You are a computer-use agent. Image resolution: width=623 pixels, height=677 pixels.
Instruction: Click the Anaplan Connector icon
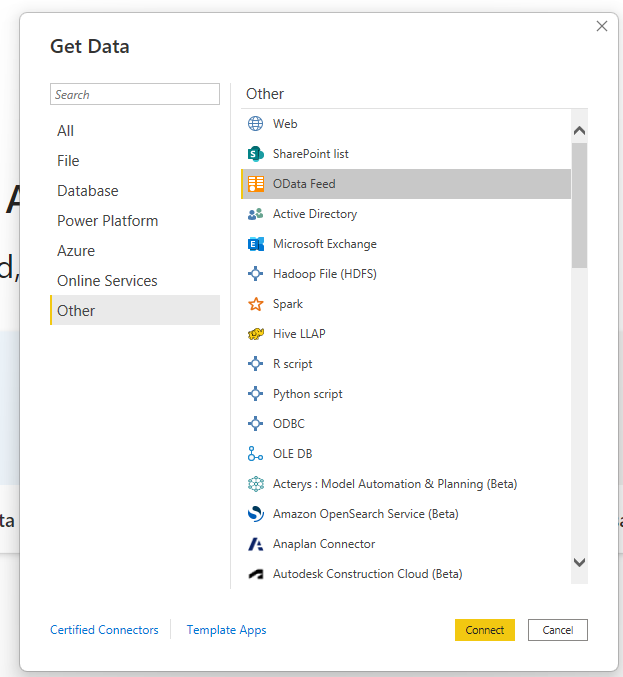(256, 544)
